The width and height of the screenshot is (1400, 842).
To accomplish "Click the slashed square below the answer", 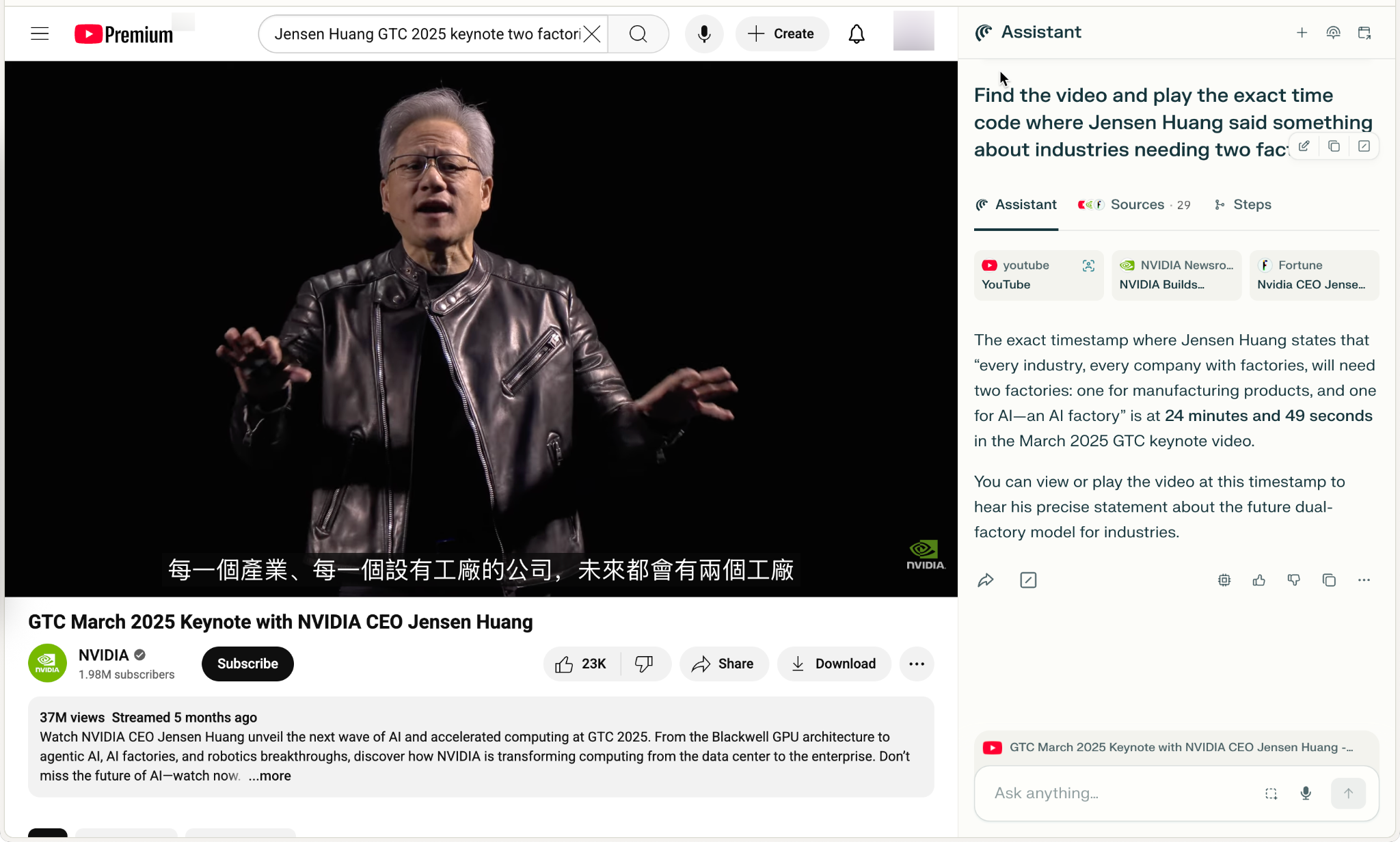I will pyautogui.click(x=1028, y=580).
